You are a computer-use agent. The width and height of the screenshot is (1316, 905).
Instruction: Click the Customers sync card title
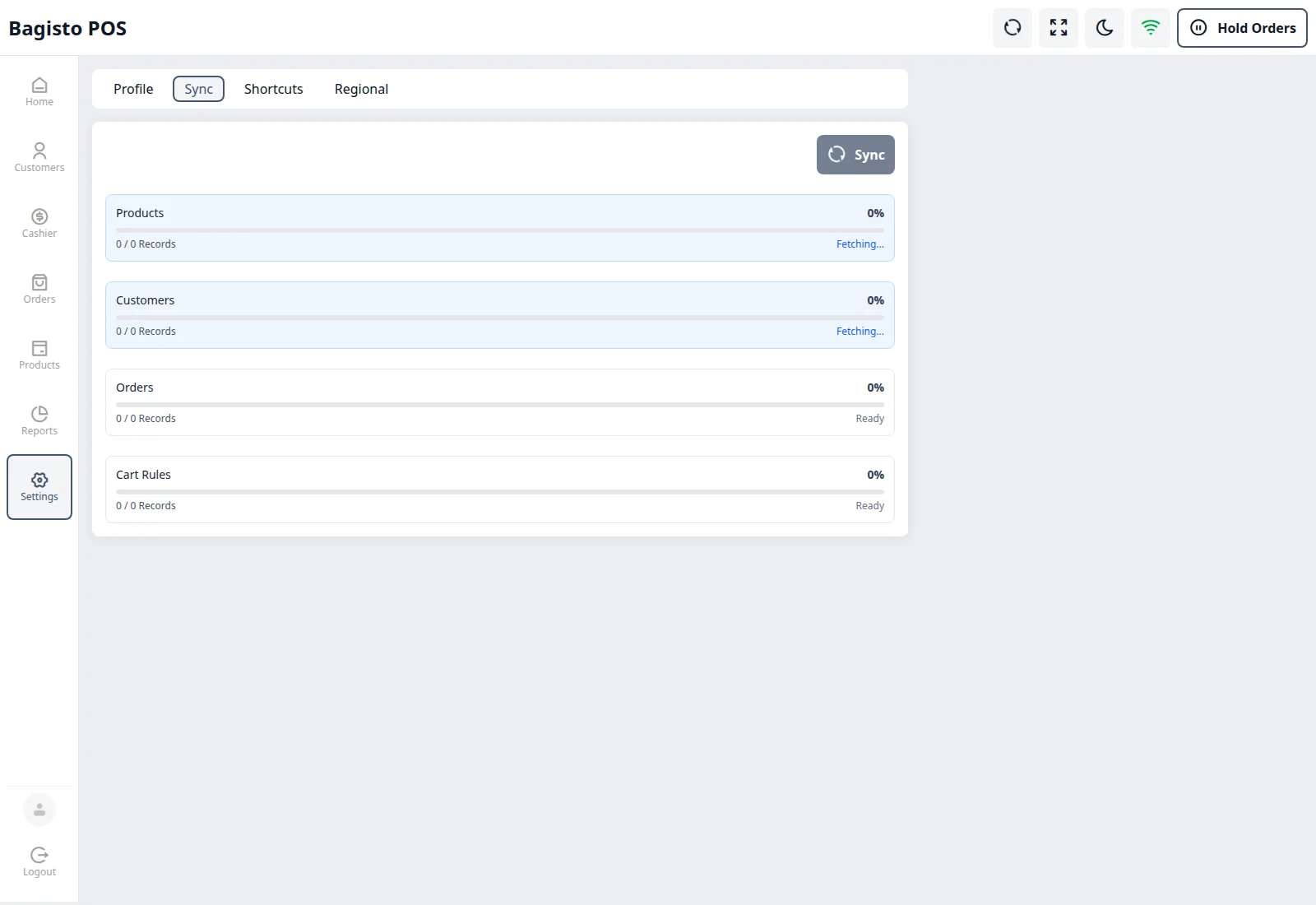click(x=145, y=300)
